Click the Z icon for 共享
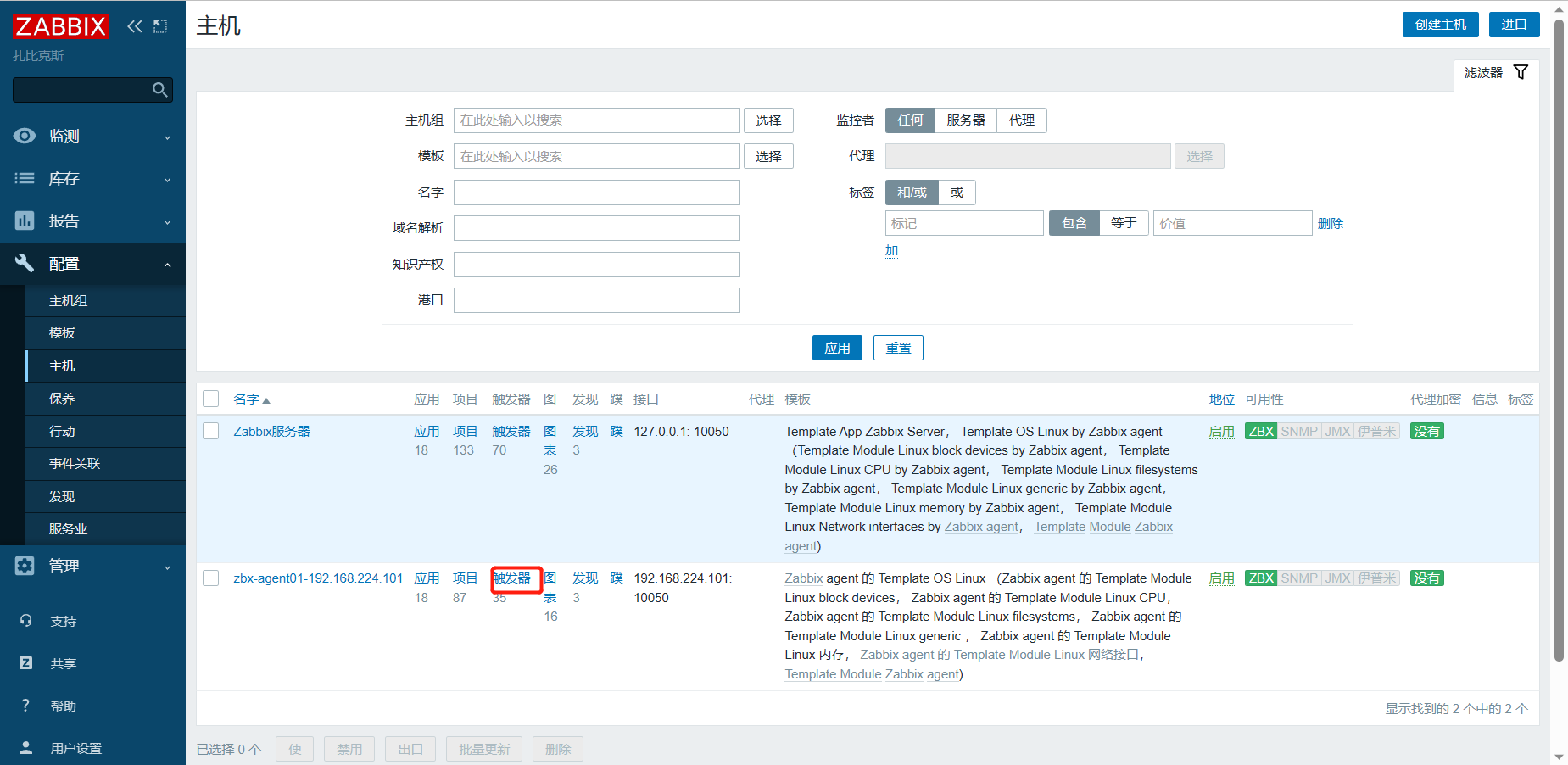Image resolution: width=1568 pixels, height=765 pixels. tap(26, 663)
